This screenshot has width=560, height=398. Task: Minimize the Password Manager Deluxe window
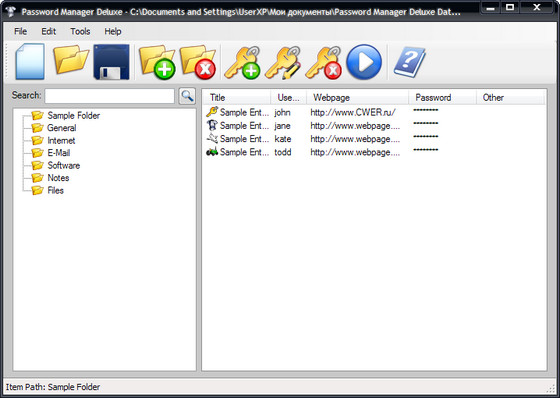[x=490, y=7]
